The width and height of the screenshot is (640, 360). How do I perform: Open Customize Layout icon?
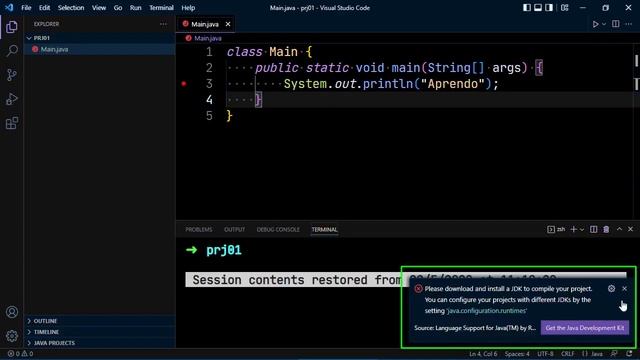pos(564,7)
